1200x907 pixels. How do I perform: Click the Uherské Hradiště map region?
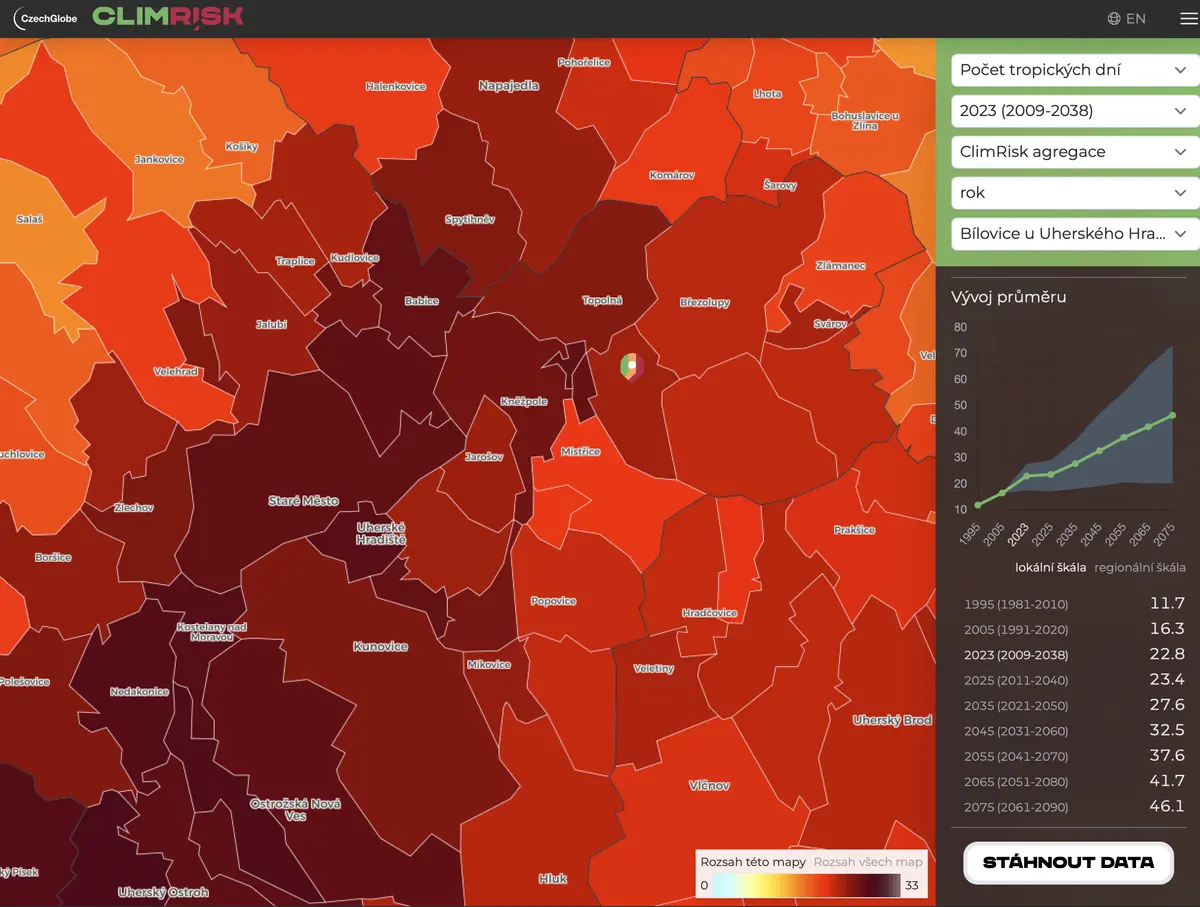click(381, 533)
